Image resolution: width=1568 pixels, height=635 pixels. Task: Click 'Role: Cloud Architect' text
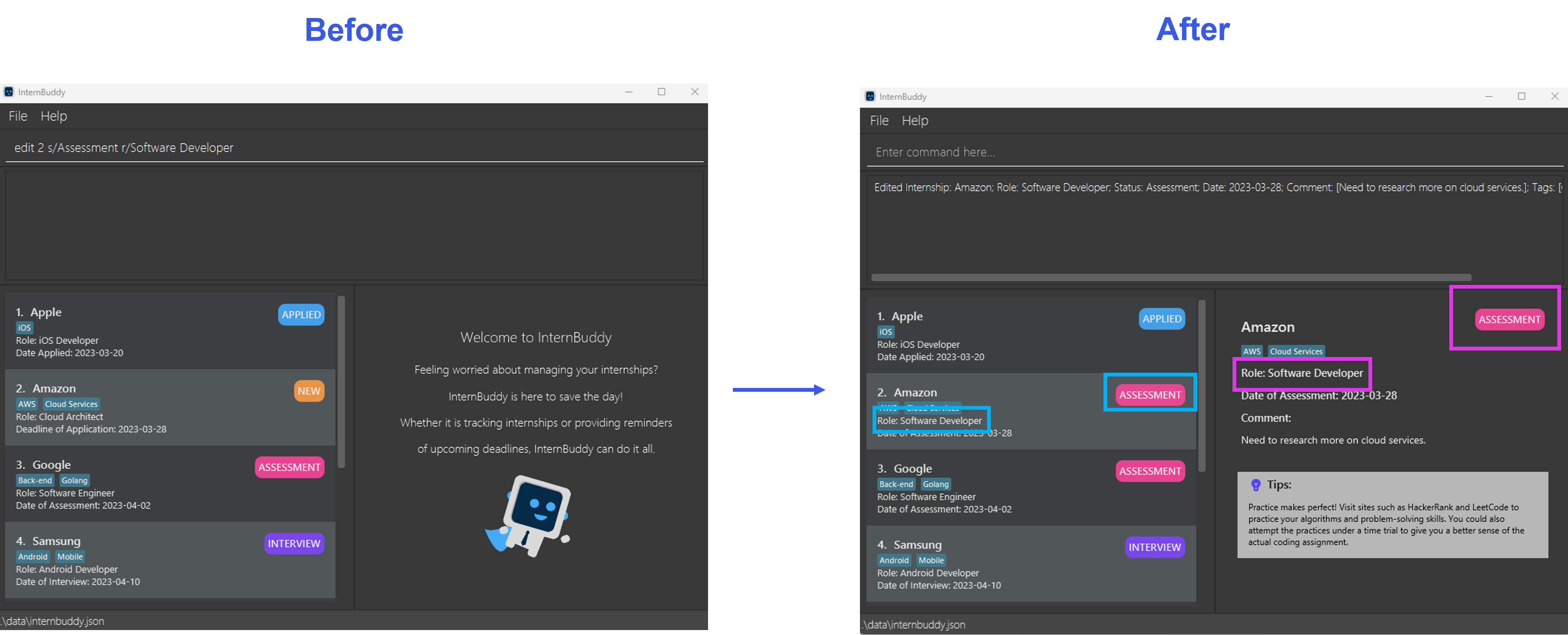click(x=59, y=417)
